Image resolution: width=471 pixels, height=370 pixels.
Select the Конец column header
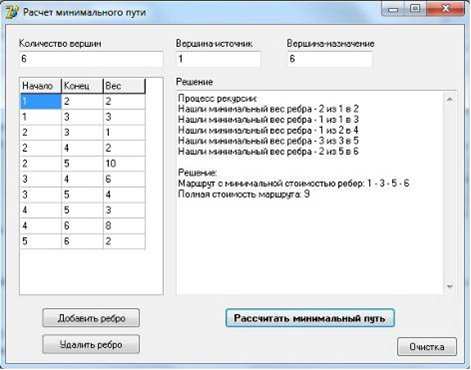pos(82,86)
